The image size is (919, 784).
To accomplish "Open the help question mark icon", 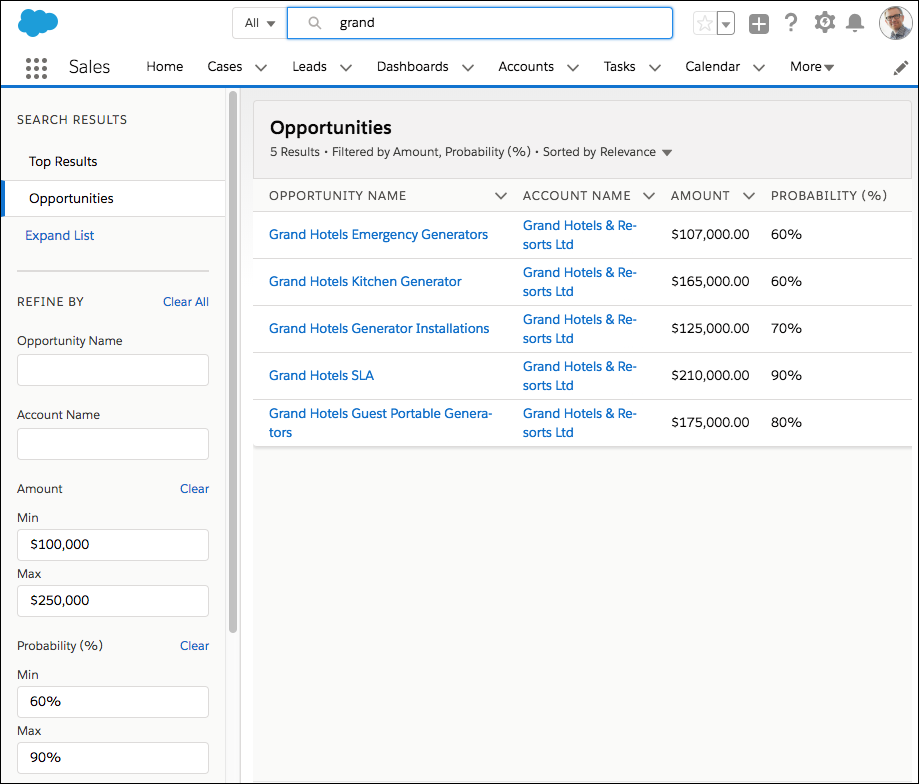I will (x=791, y=23).
